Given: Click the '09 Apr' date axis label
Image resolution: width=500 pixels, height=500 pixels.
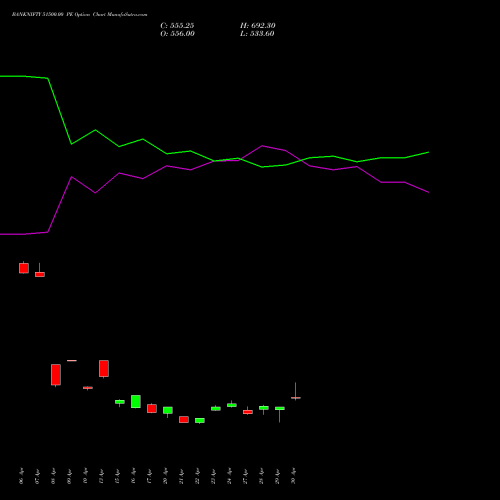Looking at the screenshot, I should [x=70, y=476].
